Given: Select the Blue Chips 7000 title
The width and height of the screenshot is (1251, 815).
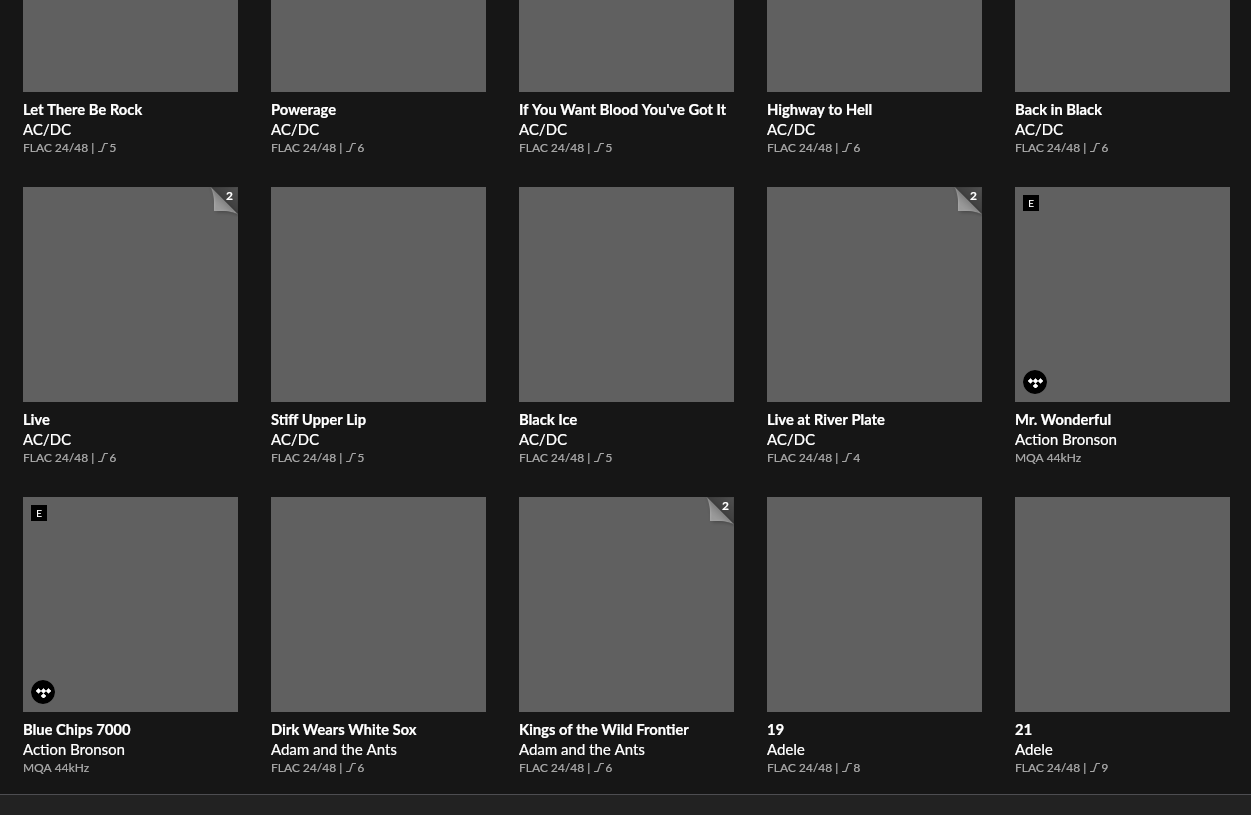Looking at the screenshot, I should [77, 730].
